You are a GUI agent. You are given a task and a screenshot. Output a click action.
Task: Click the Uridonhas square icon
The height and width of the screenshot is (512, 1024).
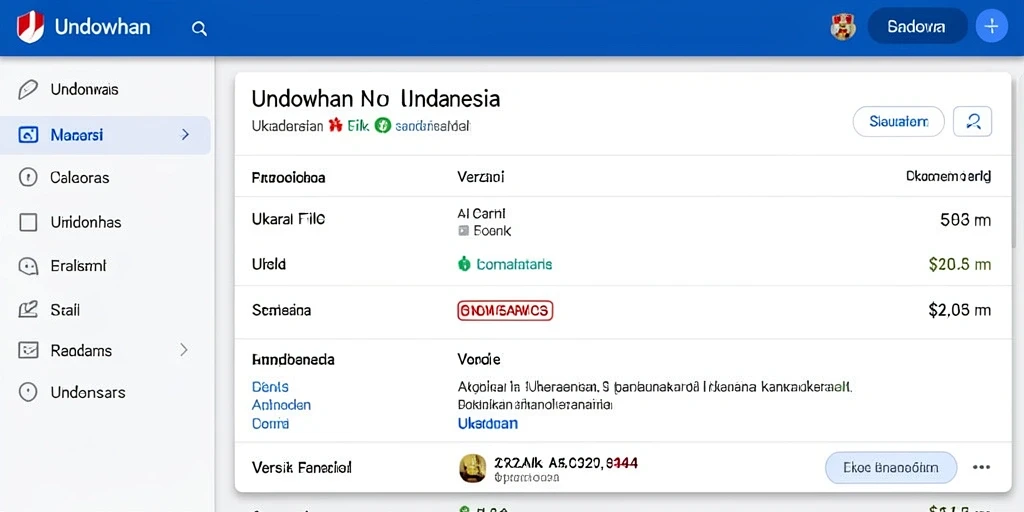click(x=28, y=222)
